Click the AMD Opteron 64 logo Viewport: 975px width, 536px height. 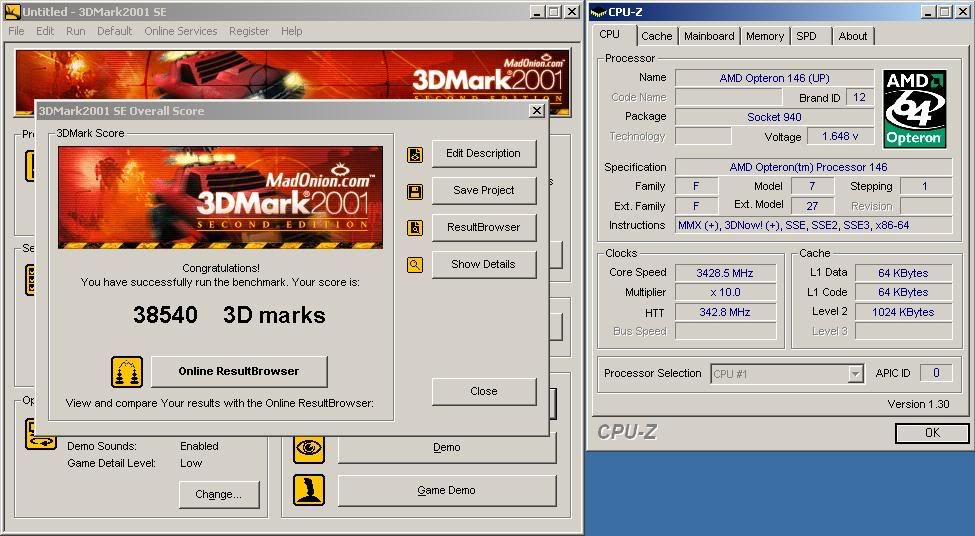coord(915,109)
